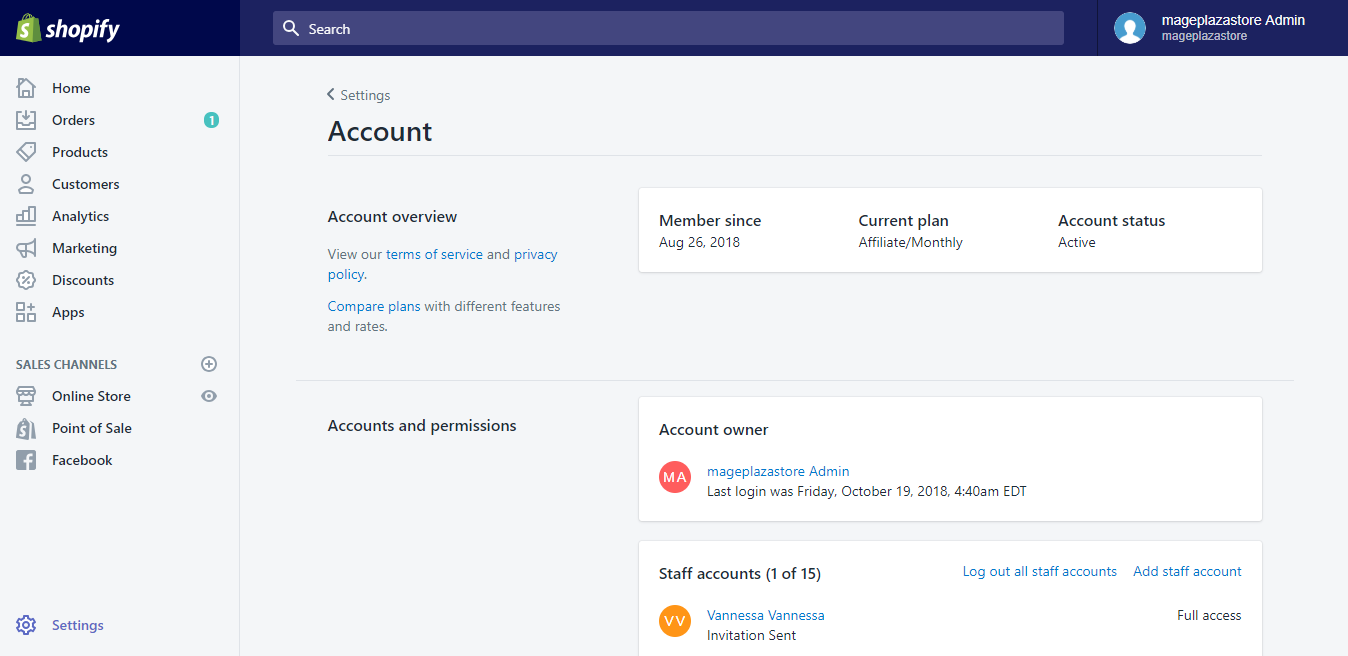Click the 'Invitation Sent' status text
Screen dimensions: 1348x656
pos(751,635)
